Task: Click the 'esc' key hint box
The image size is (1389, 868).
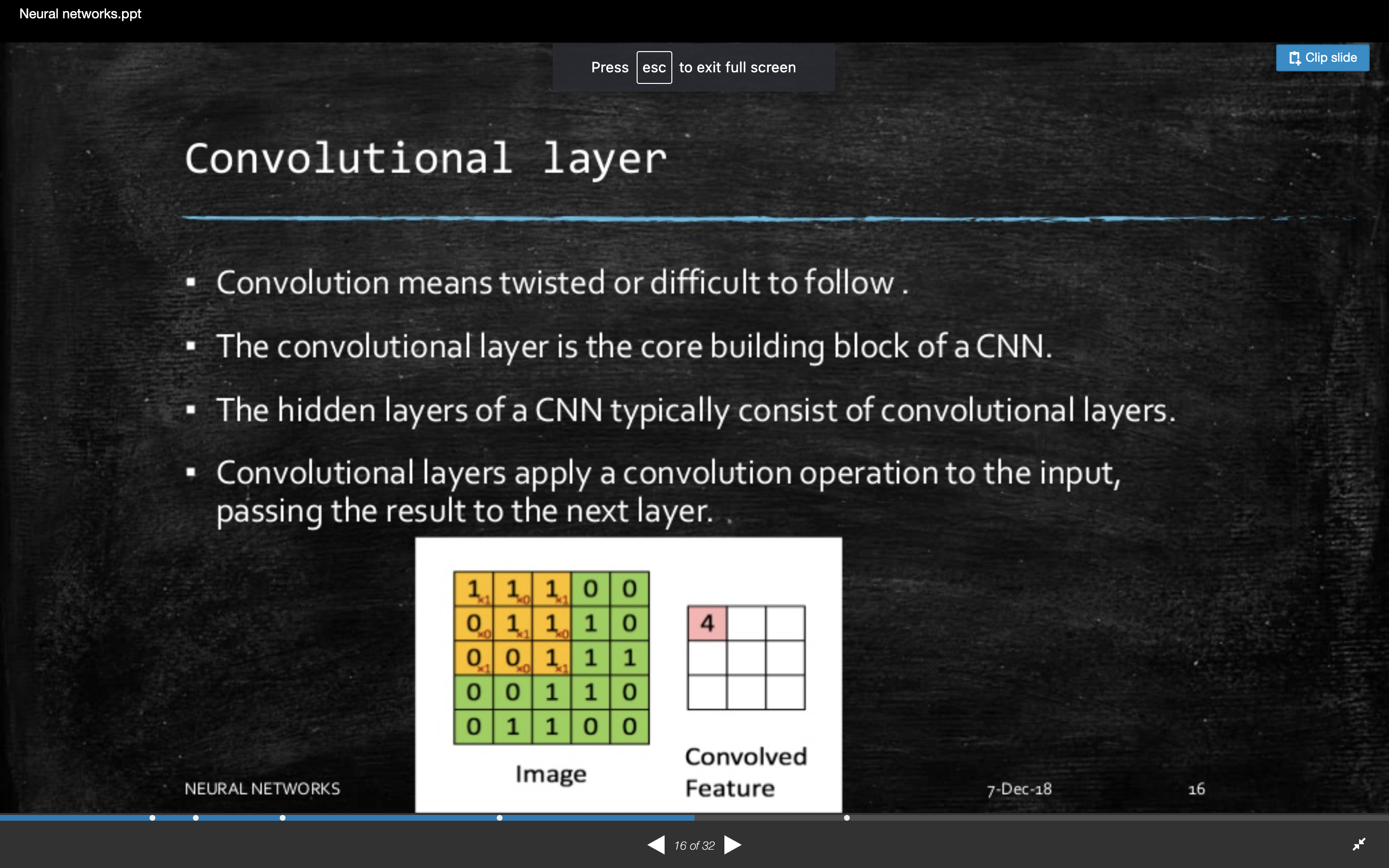Action: [x=654, y=68]
